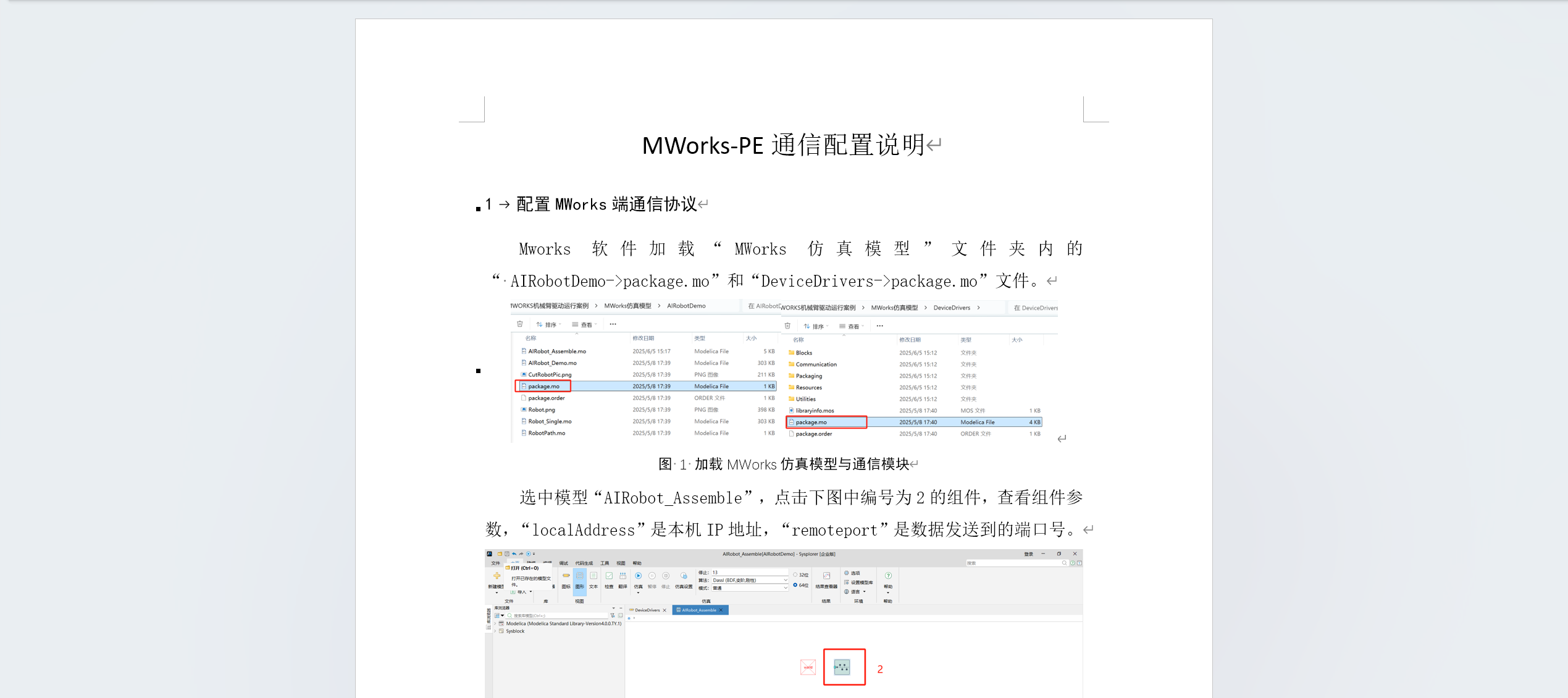Click the save icon in Sysplorer quick-access bar
The image size is (1568, 698).
pos(507,554)
